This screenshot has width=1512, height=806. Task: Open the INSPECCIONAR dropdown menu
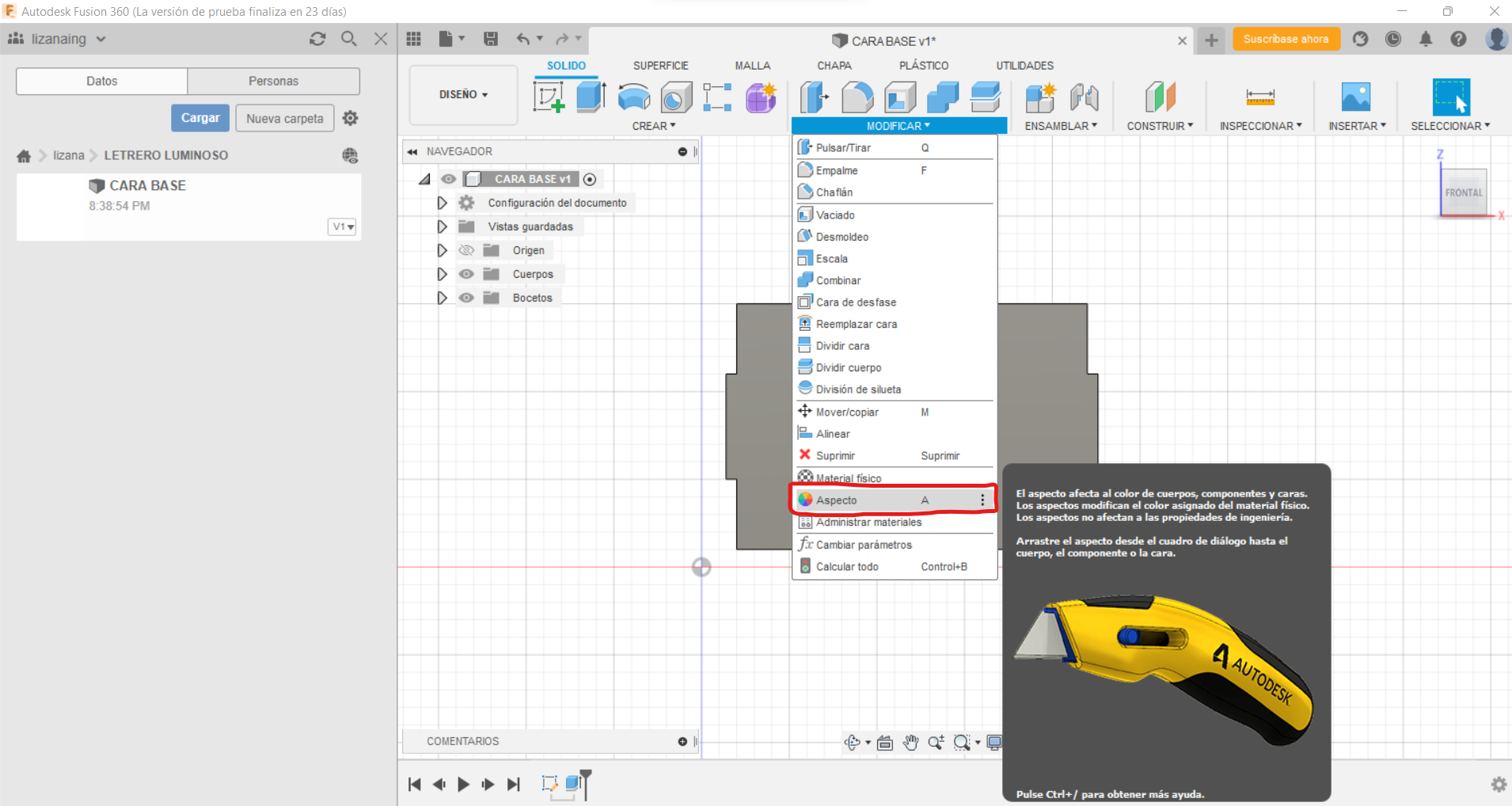(1260, 126)
